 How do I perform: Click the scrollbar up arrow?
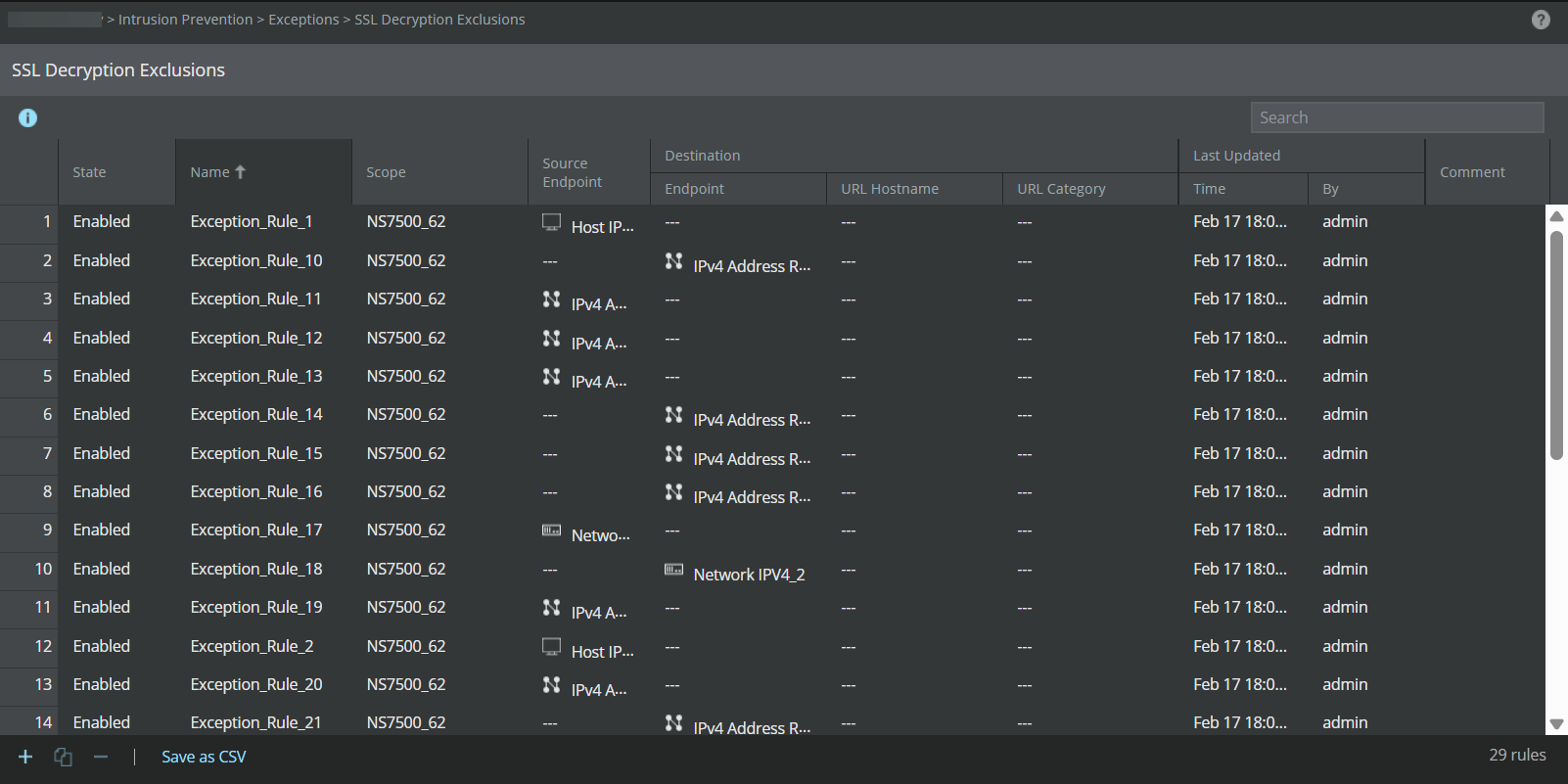click(1556, 216)
